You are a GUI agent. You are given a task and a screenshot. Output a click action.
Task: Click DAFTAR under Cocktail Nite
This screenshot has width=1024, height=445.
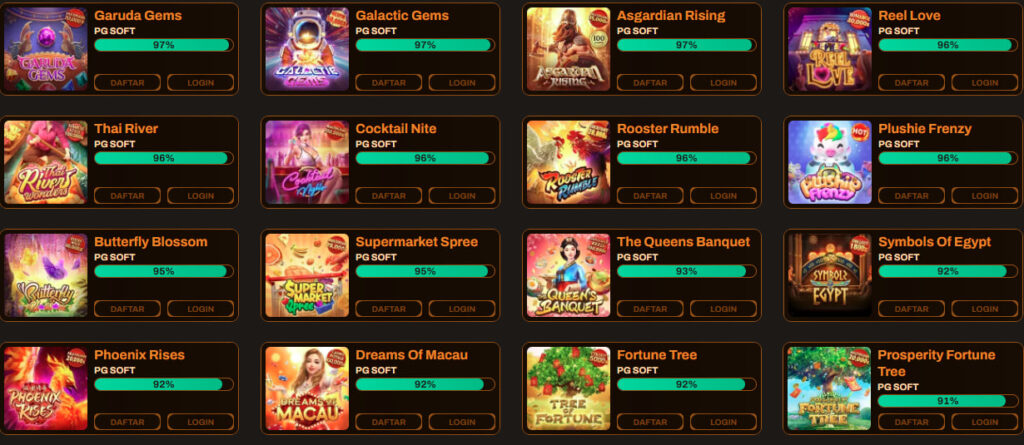click(389, 196)
